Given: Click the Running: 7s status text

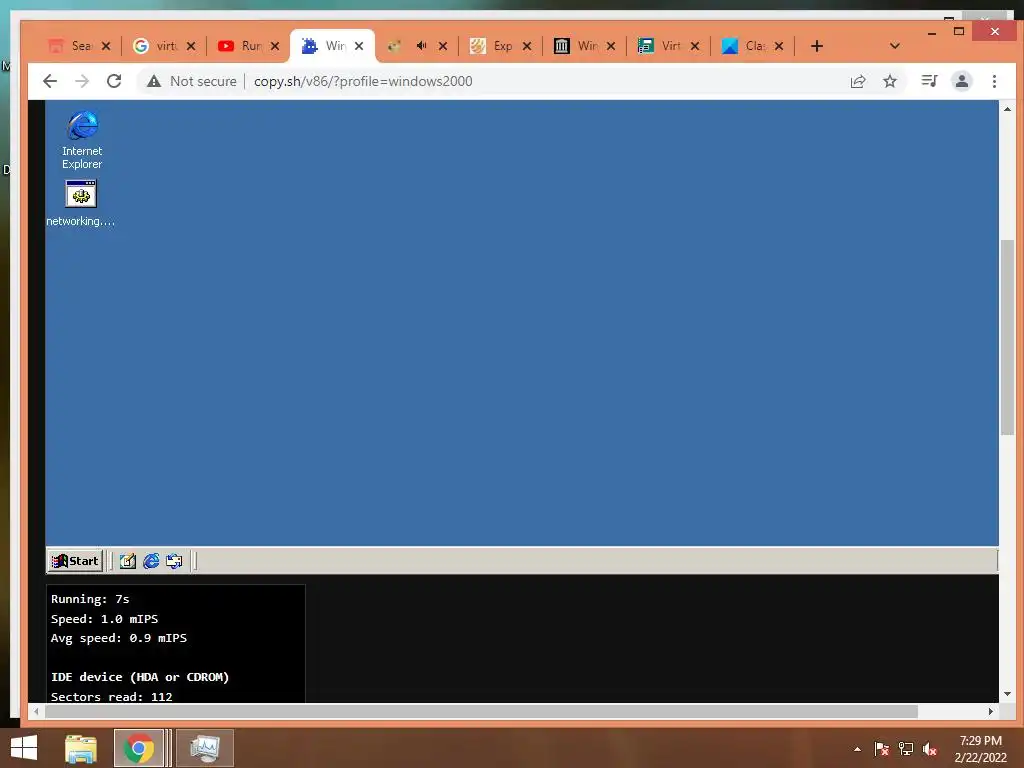Looking at the screenshot, I should pyautogui.click(x=90, y=599).
